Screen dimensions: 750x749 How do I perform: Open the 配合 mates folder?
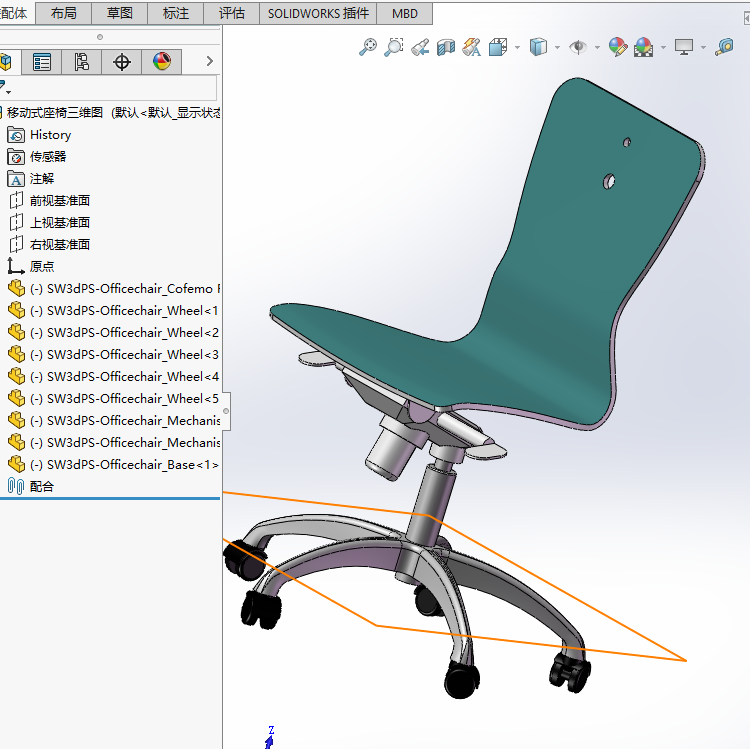pyautogui.click(x=42, y=486)
